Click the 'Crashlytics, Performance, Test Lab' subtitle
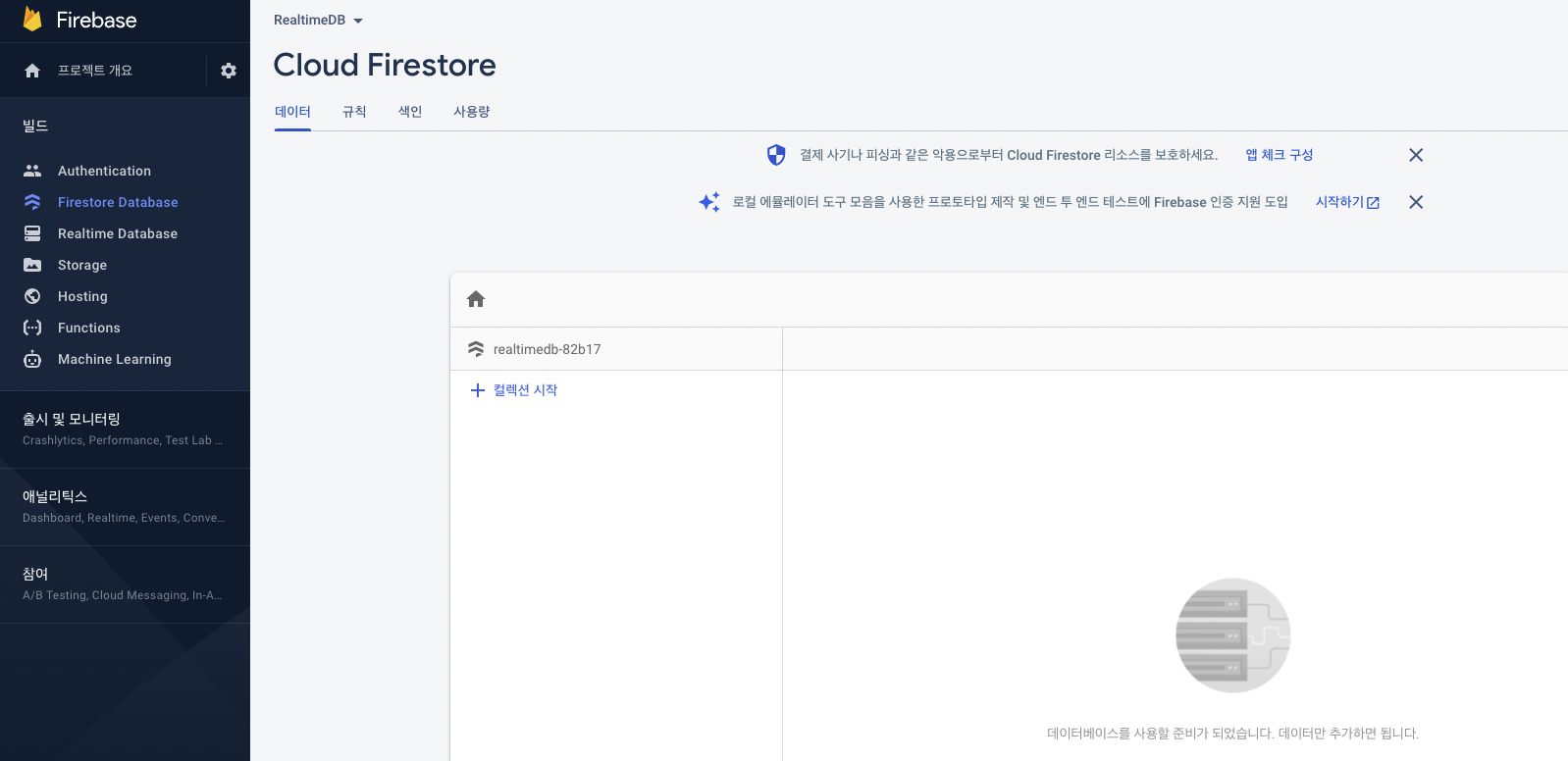Viewport: 1568px width, 761px height. pos(123,440)
